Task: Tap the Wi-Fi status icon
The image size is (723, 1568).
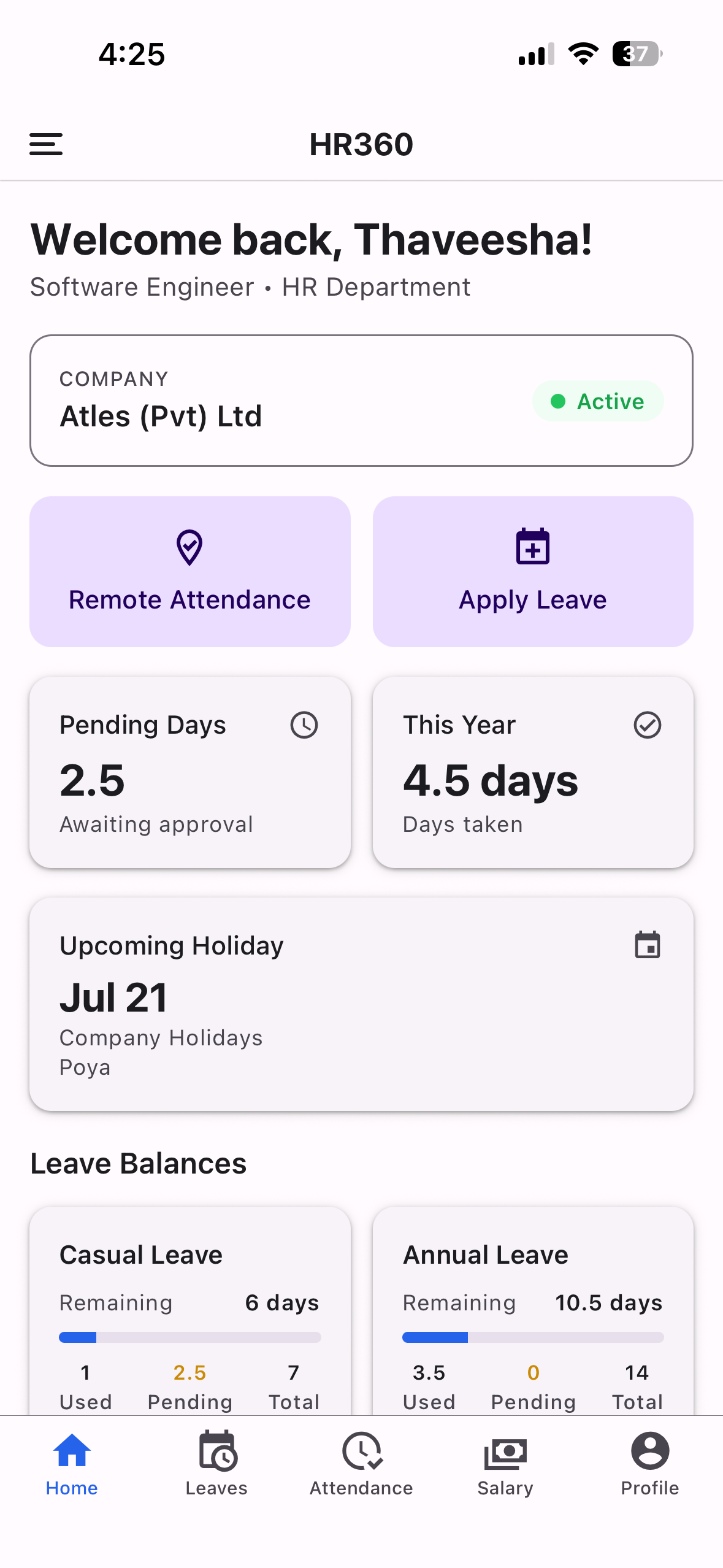Action: (x=584, y=54)
